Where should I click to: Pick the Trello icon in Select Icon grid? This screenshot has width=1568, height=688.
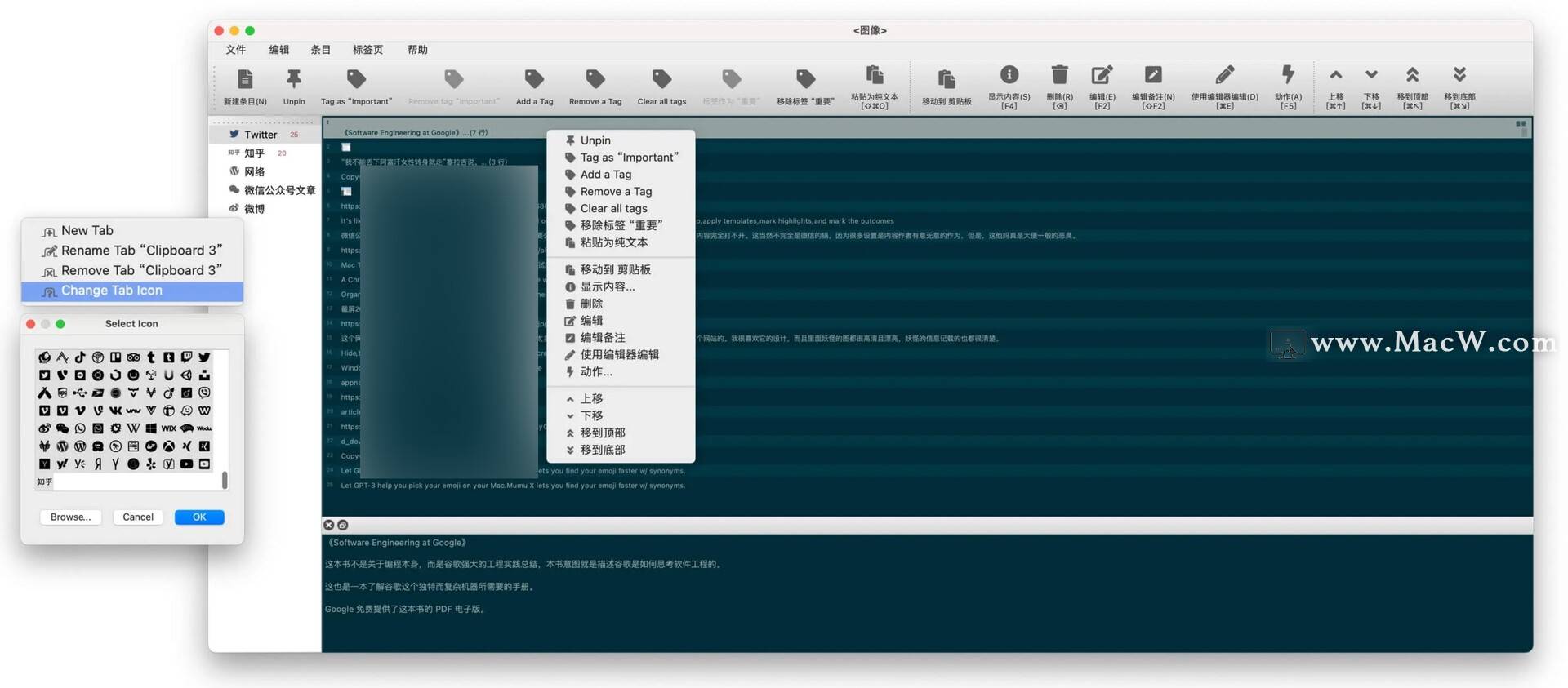pyautogui.click(x=115, y=357)
